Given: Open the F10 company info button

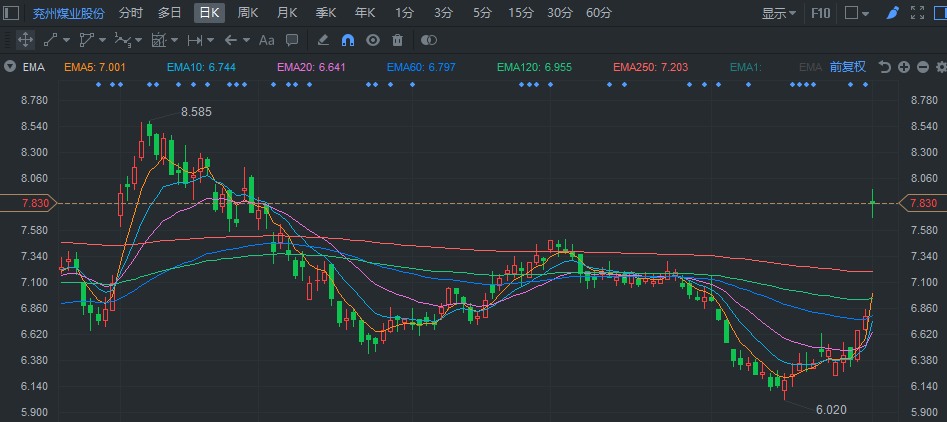Looking at the screenshot, I should coord(820,13).
